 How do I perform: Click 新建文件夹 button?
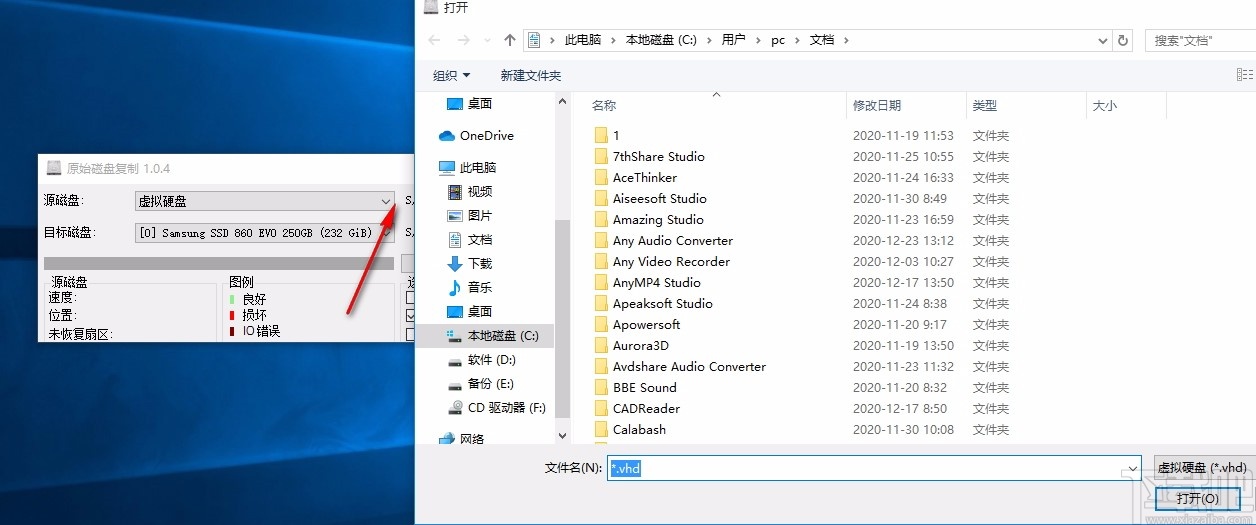tap(531, 75)
